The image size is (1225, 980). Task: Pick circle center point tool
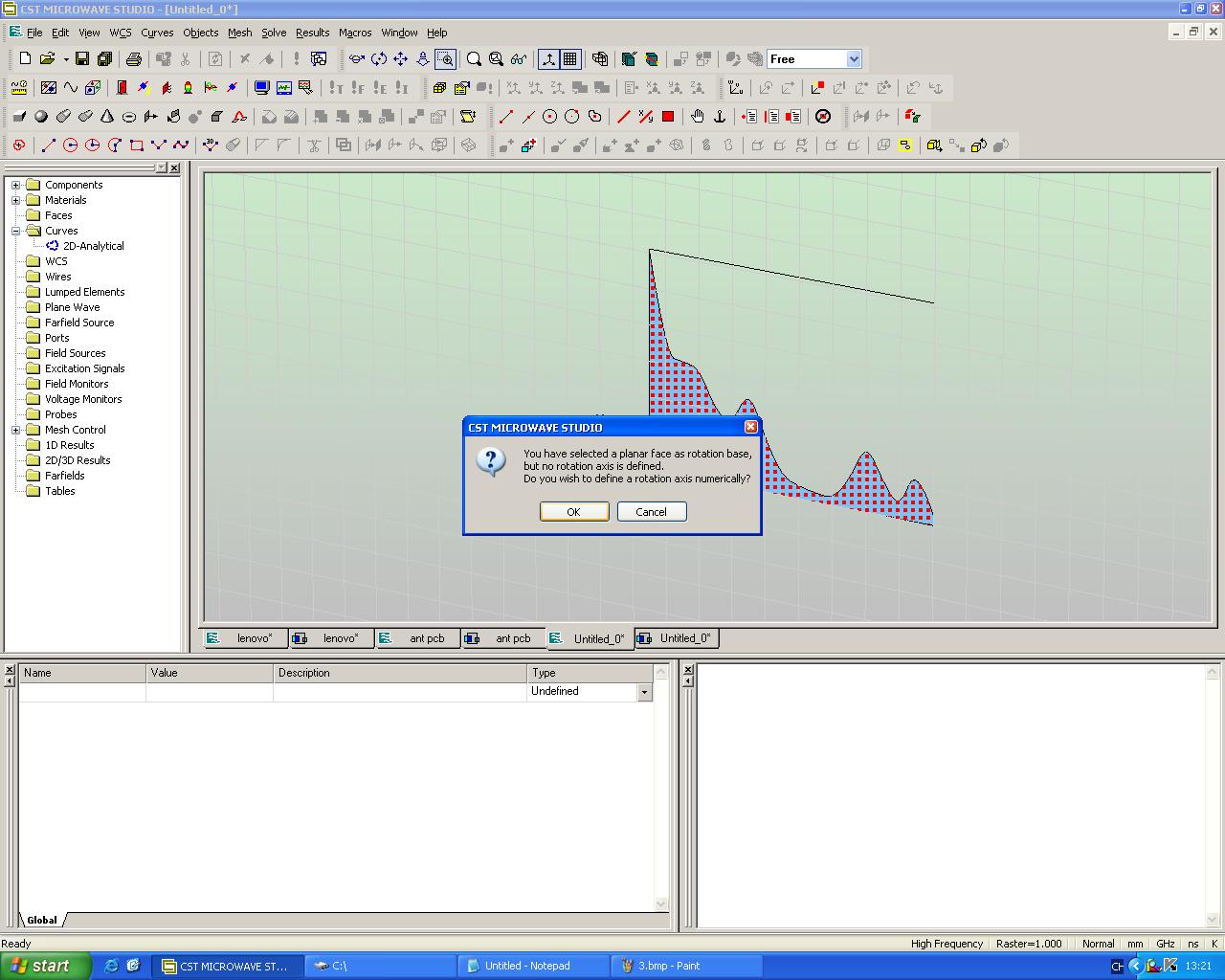point(550,117)
